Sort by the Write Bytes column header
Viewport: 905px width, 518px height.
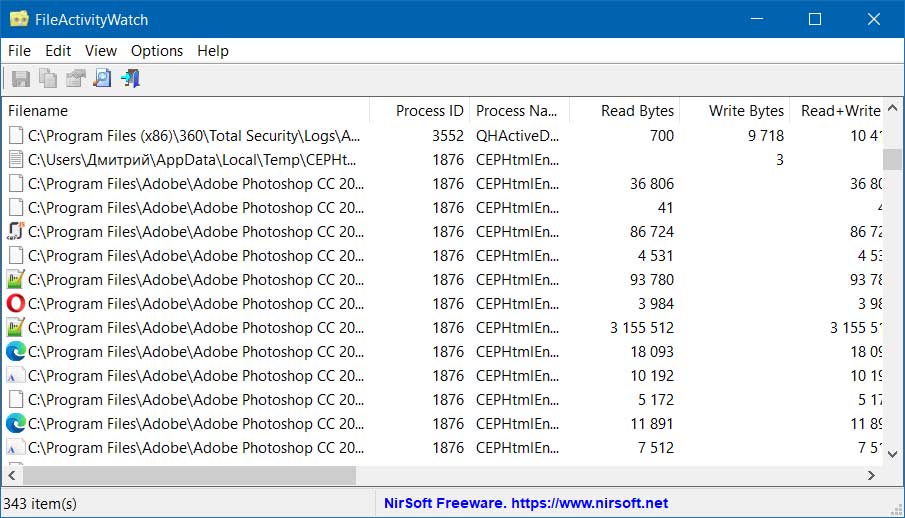coord(735,111)
